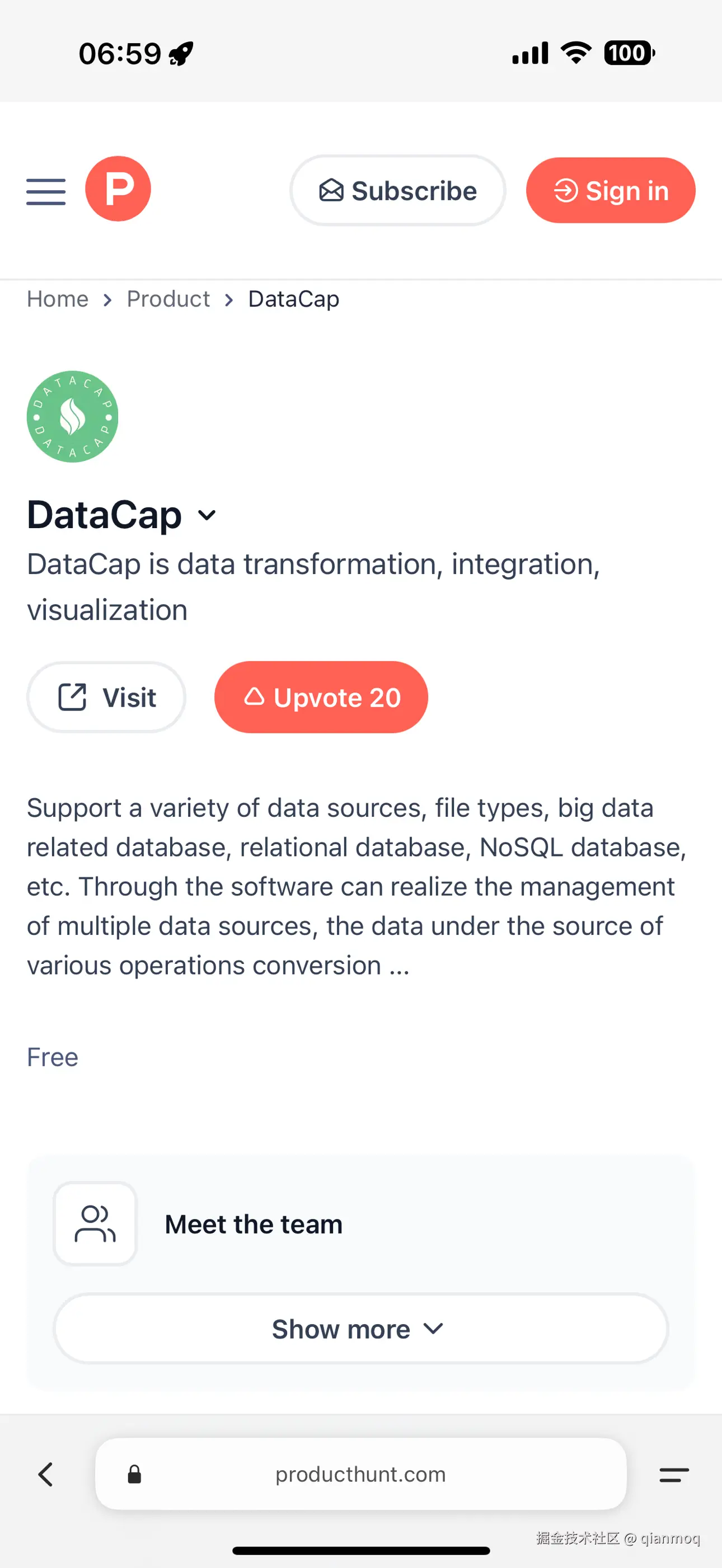Screen dimensions: 722x1568
Task: Go back using browser back arrow
Action: pyautogui.click(x=46, y=1474)
